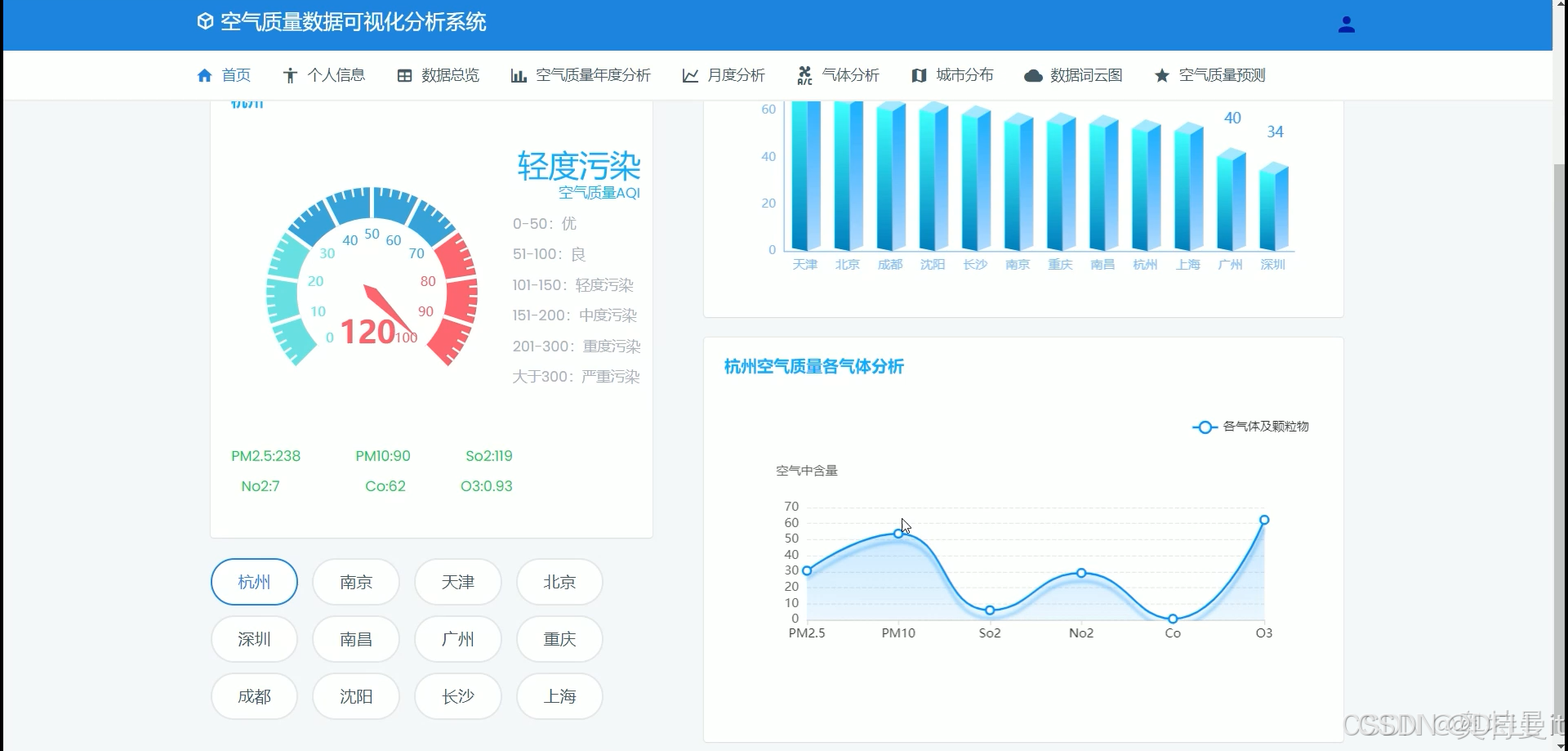Click the cube logo beside the system title
The image size is (1568, 751).
tap(205, 21)
